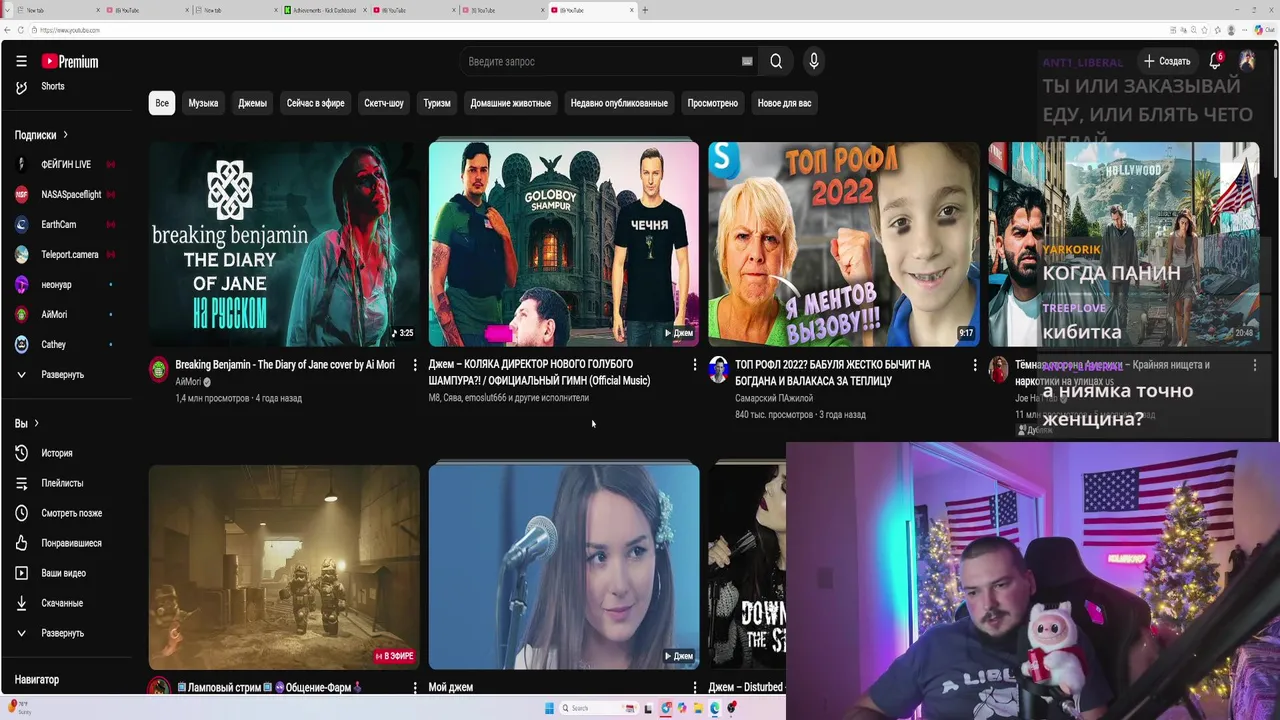Select the Скетч-шоу filter chip

click(x=384, y=103)
